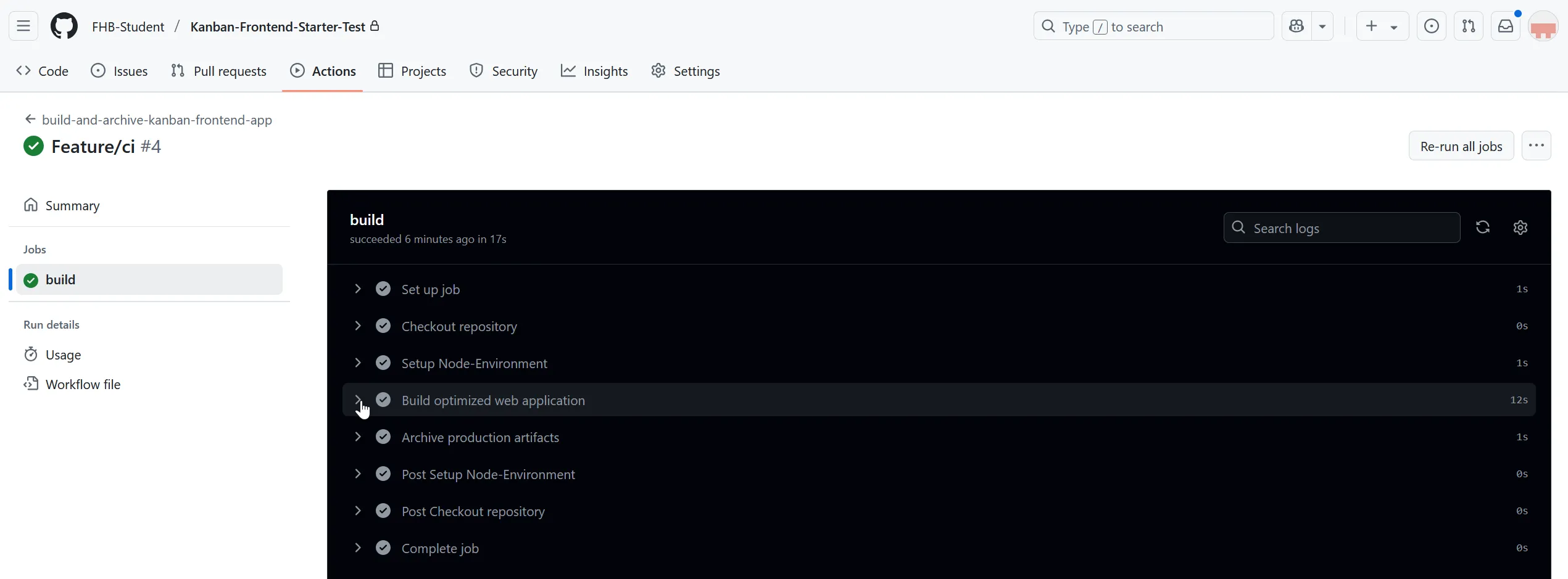Go to the Insights tab
This screenshot has width=1568, height=579.
click(594, 70)
